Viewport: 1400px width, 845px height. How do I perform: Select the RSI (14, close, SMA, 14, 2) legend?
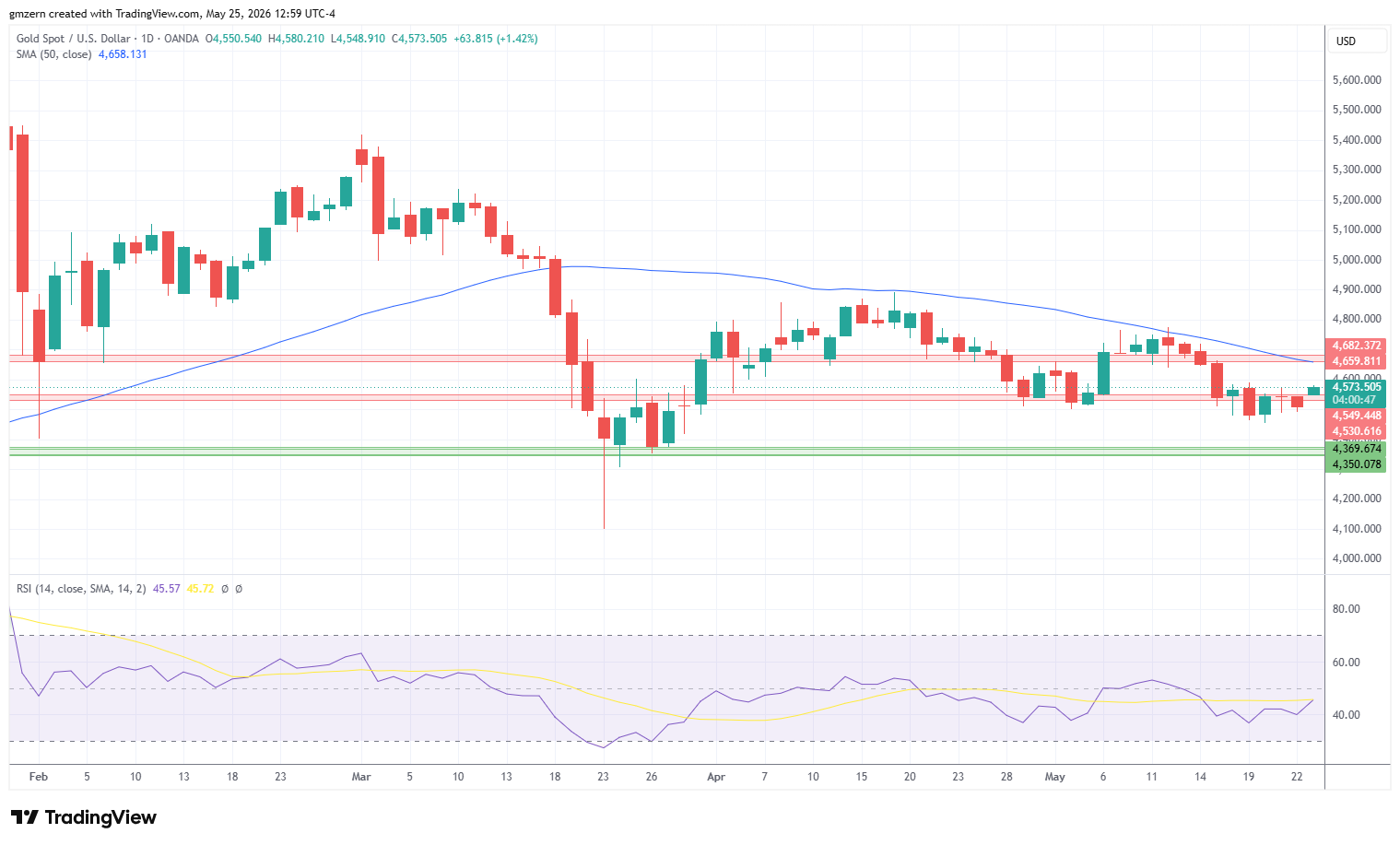(81, 589)
